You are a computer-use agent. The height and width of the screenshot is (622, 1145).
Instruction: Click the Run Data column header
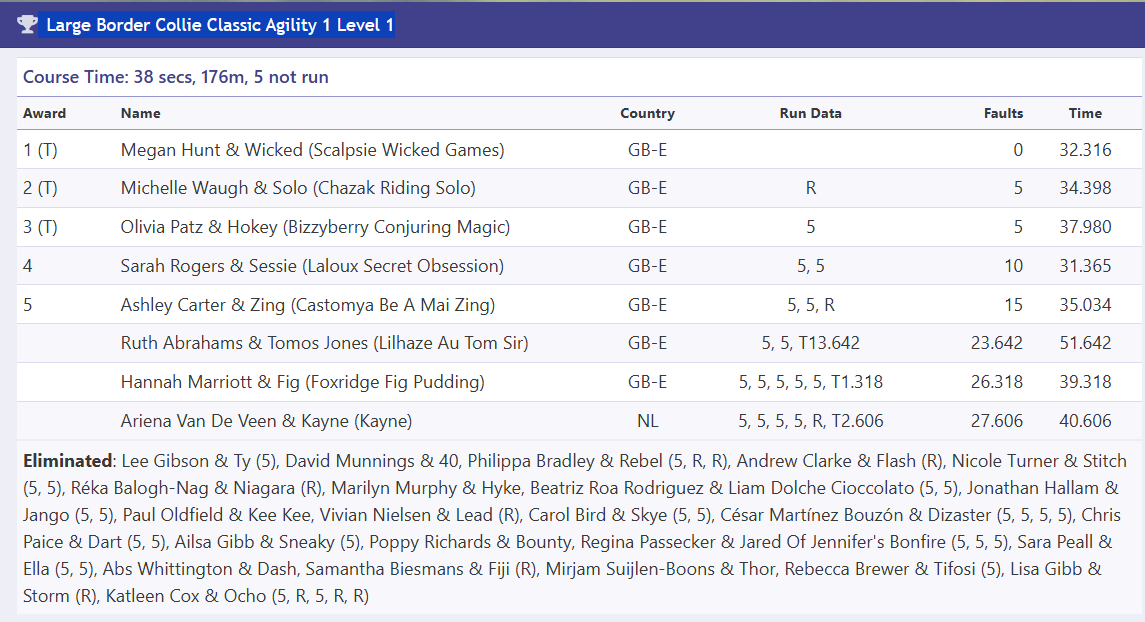point(811,113)
